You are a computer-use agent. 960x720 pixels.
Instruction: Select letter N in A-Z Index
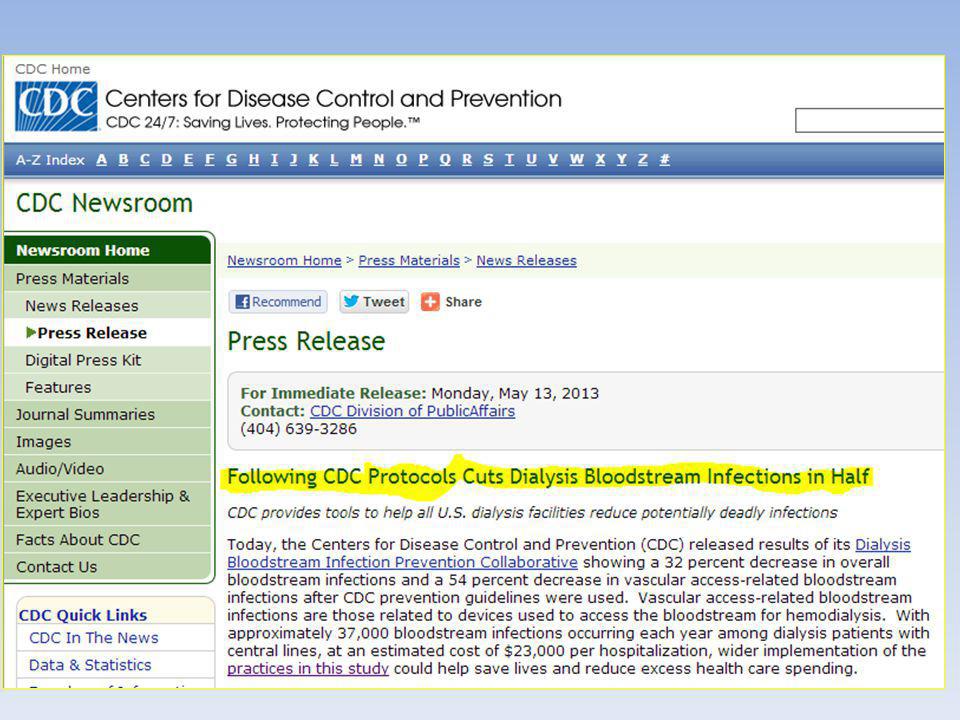379,160
